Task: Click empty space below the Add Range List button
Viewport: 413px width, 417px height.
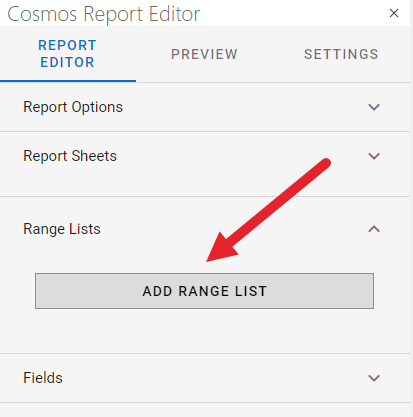Action: [x=204, y=331]
